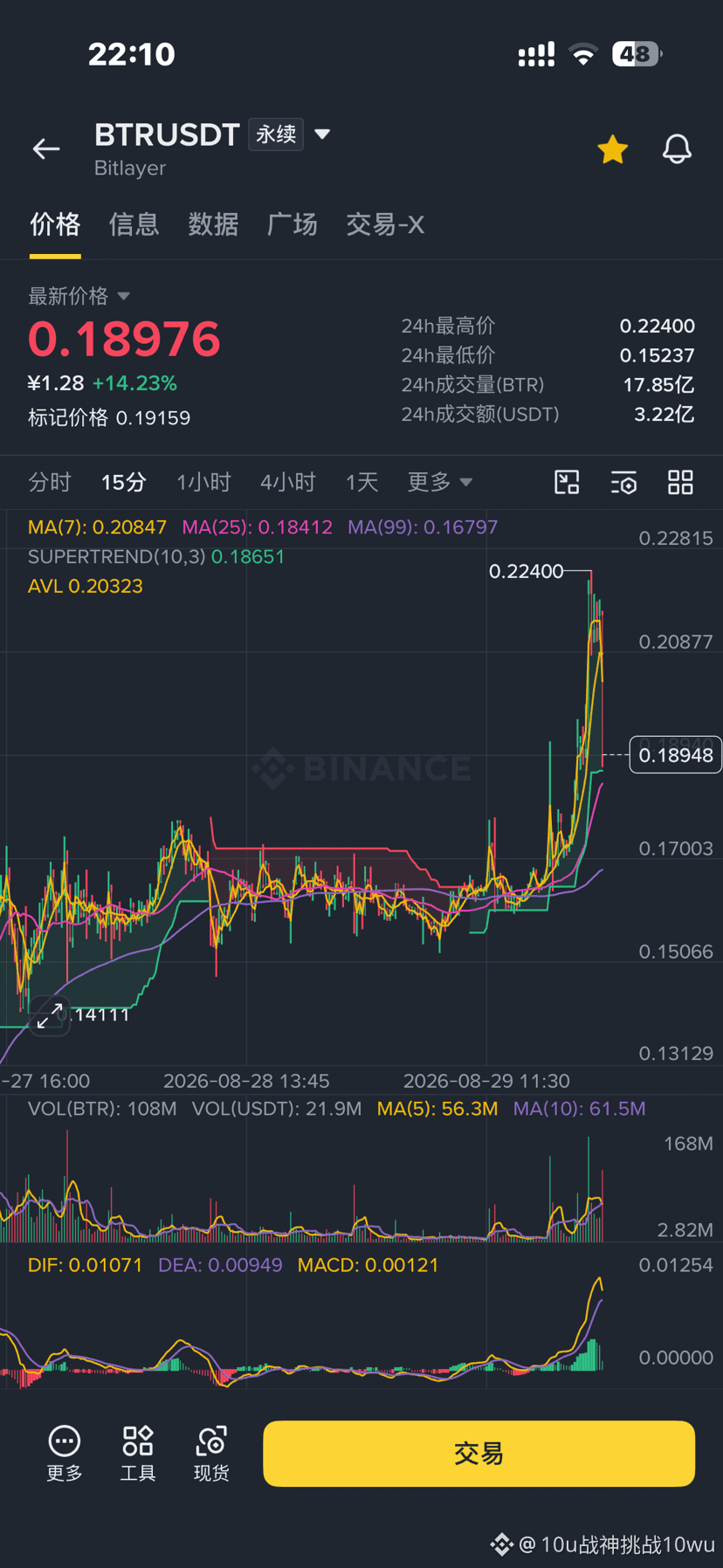Tap the yellow 交易 button
Viewport: 723px width, 1568px height.
click(x=479, y=1454)
